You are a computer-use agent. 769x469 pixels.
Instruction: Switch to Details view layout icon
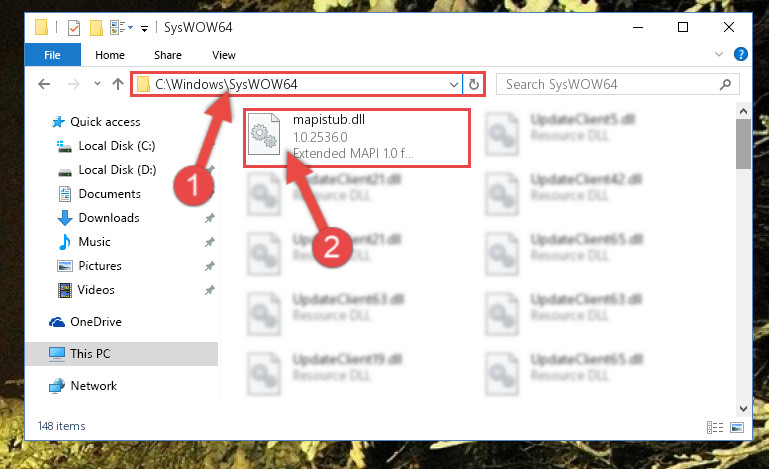[715, 427]
